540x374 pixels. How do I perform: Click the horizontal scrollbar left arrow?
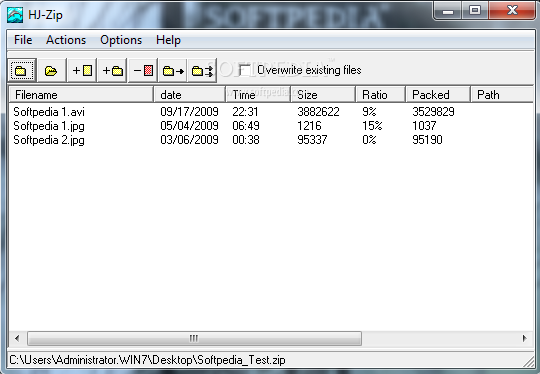point(17,339)
